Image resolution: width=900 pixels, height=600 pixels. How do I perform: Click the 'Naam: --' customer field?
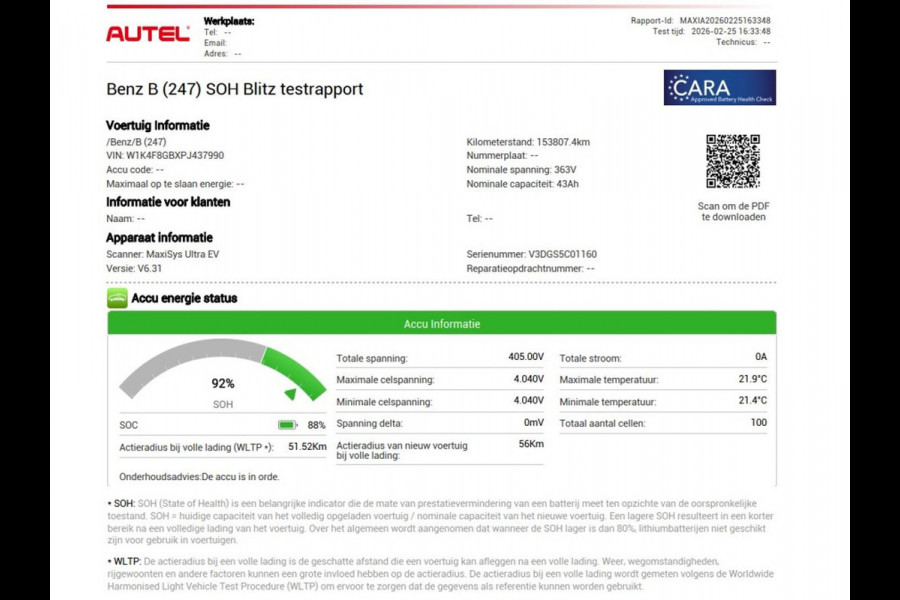click(x=126, y=219)
